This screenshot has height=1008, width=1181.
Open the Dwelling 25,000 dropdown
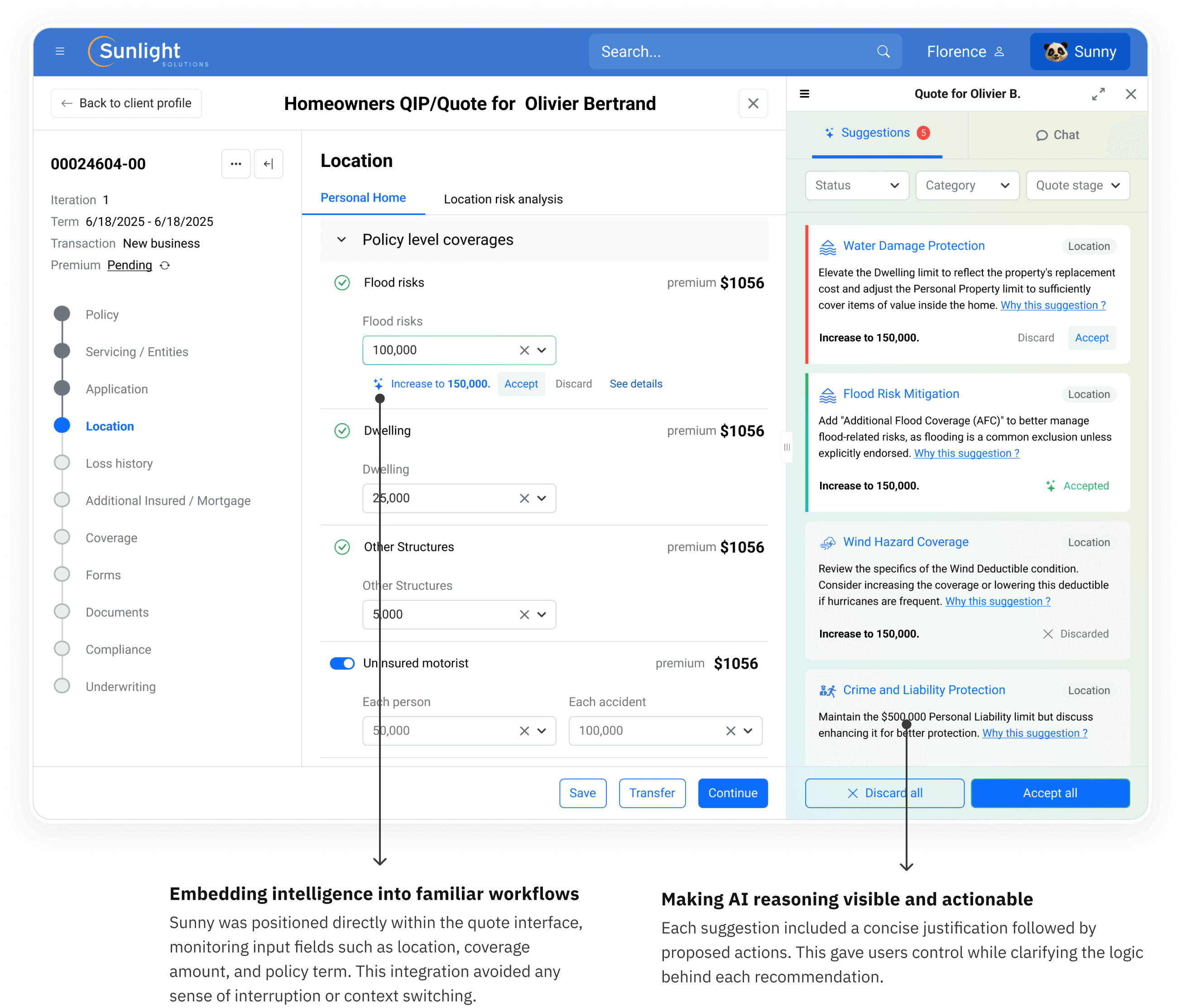click(x=542, y=499)
